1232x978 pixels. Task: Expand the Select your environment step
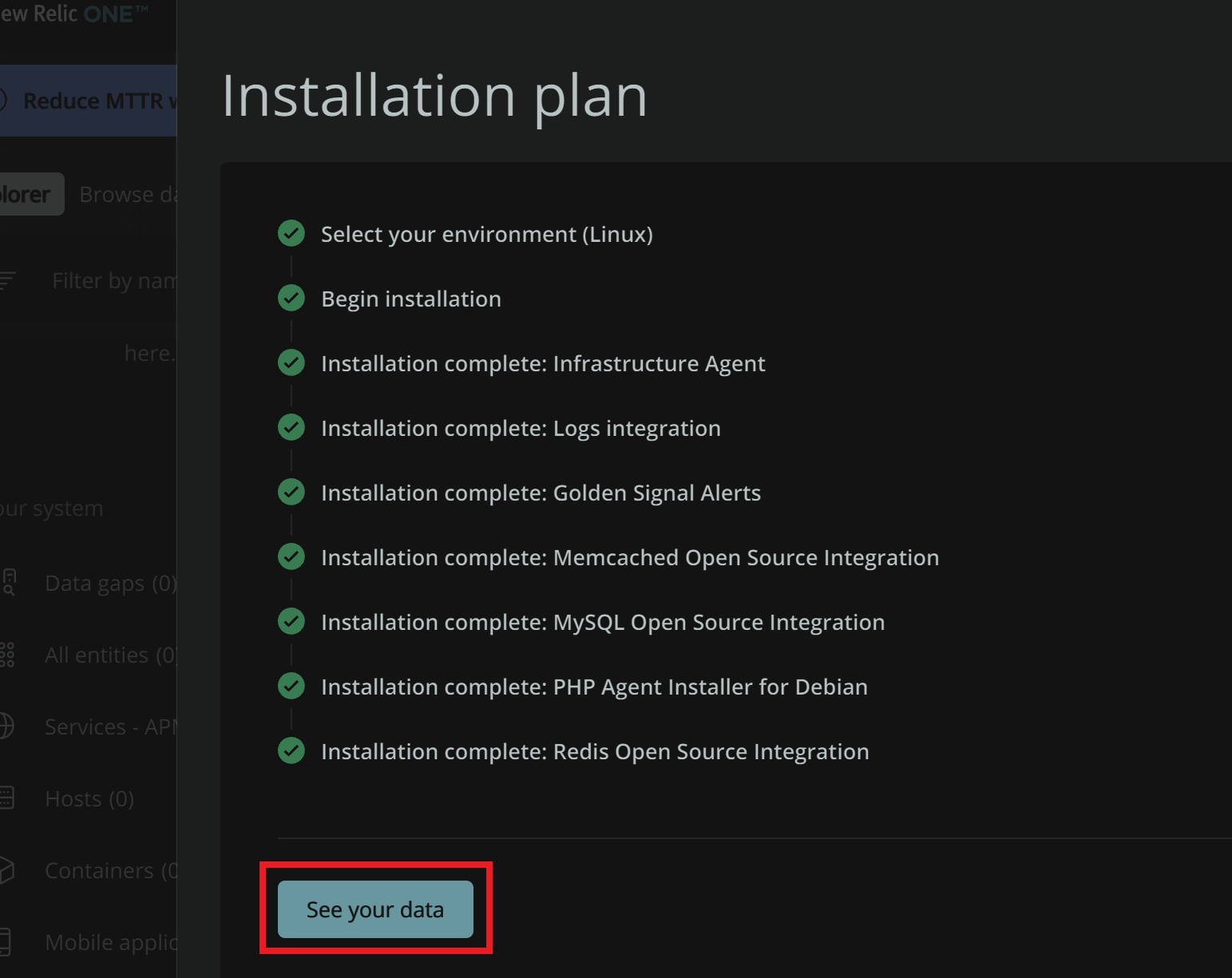(487, 234)
